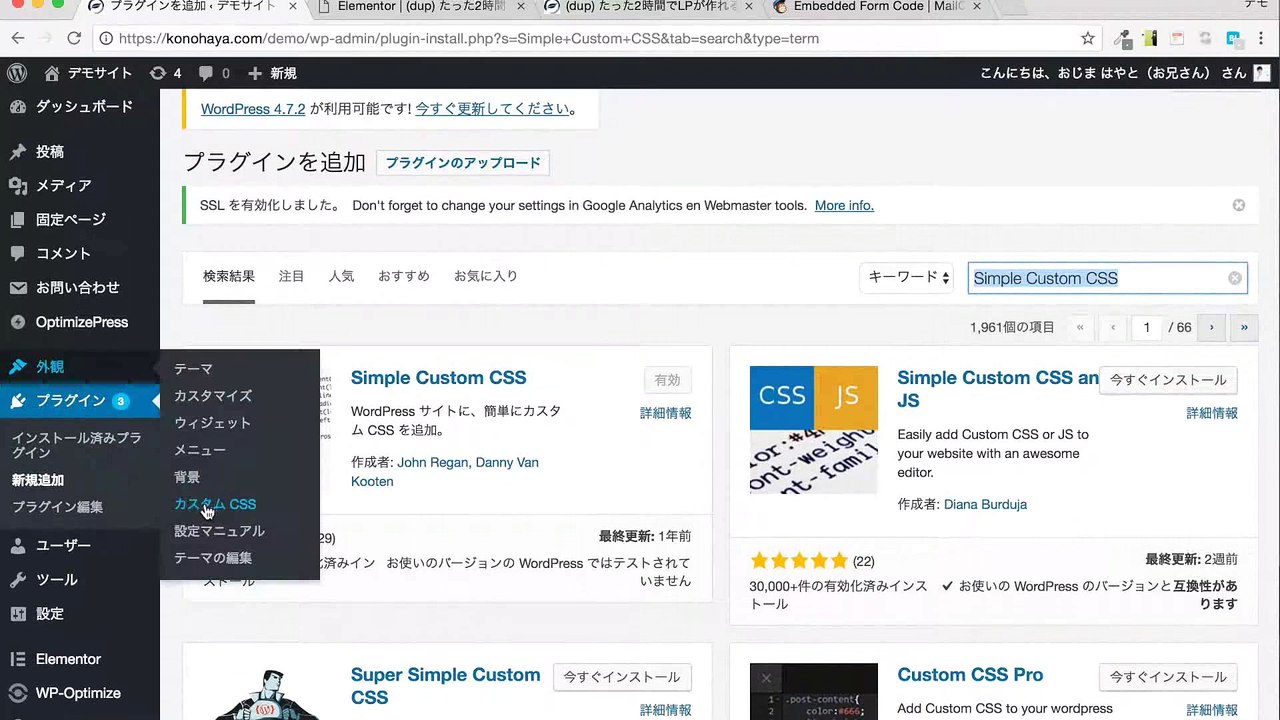Choose 設定マニュアル in the flyout
Viewport: 1280px width, 720px height.
point(219,531)
